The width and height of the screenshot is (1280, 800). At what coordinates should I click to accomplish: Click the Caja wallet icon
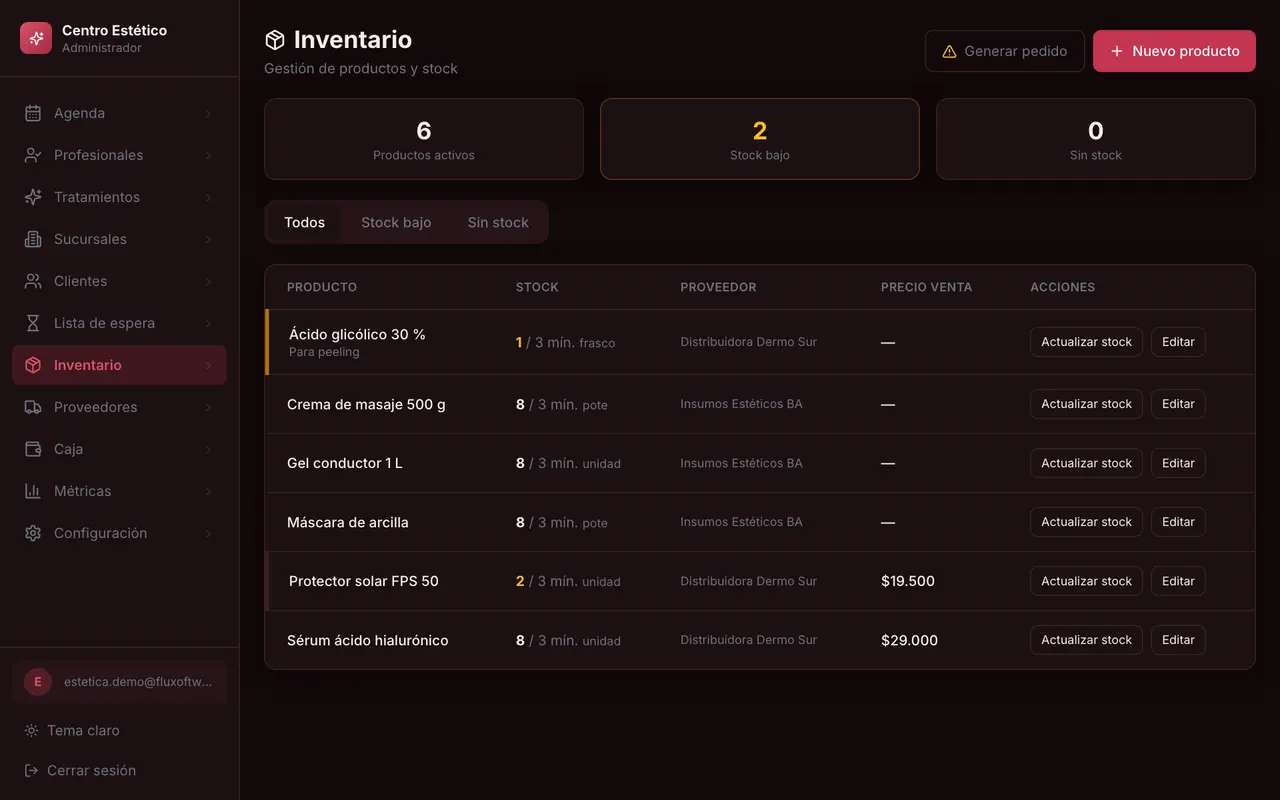point(33,449)
